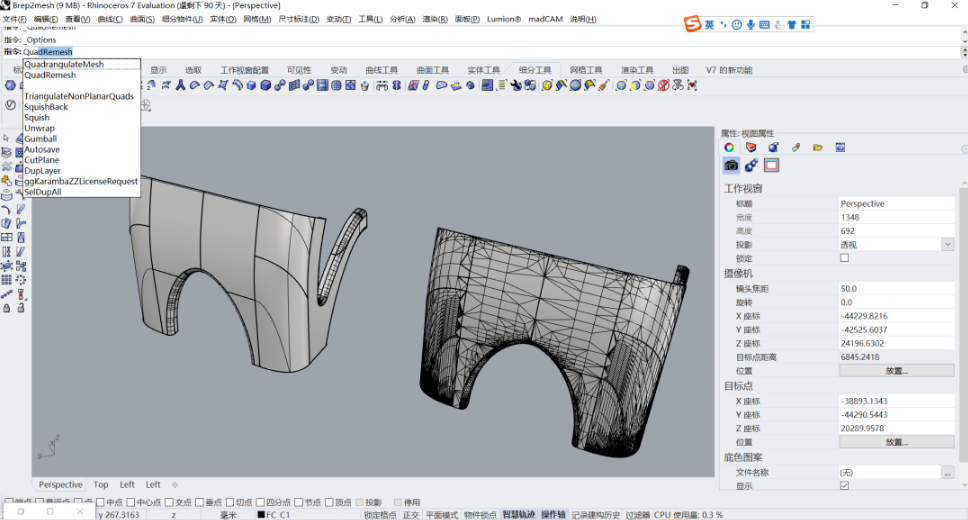Enable the 中心点 osnap checkbox
The height and width of the screenshot is (520, 968).
[x=131, y=502]
